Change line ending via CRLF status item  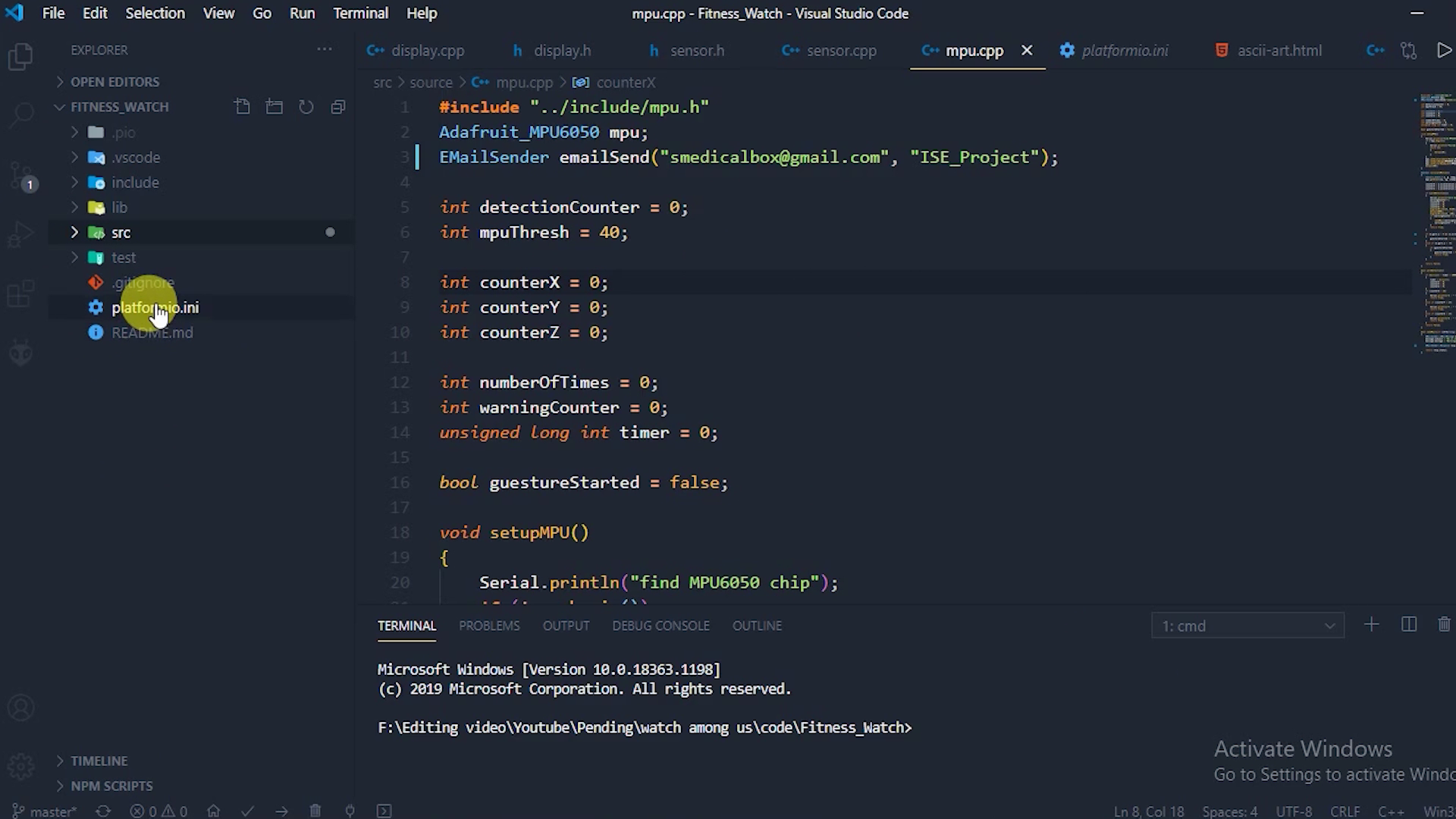(x=1345, y=811)
